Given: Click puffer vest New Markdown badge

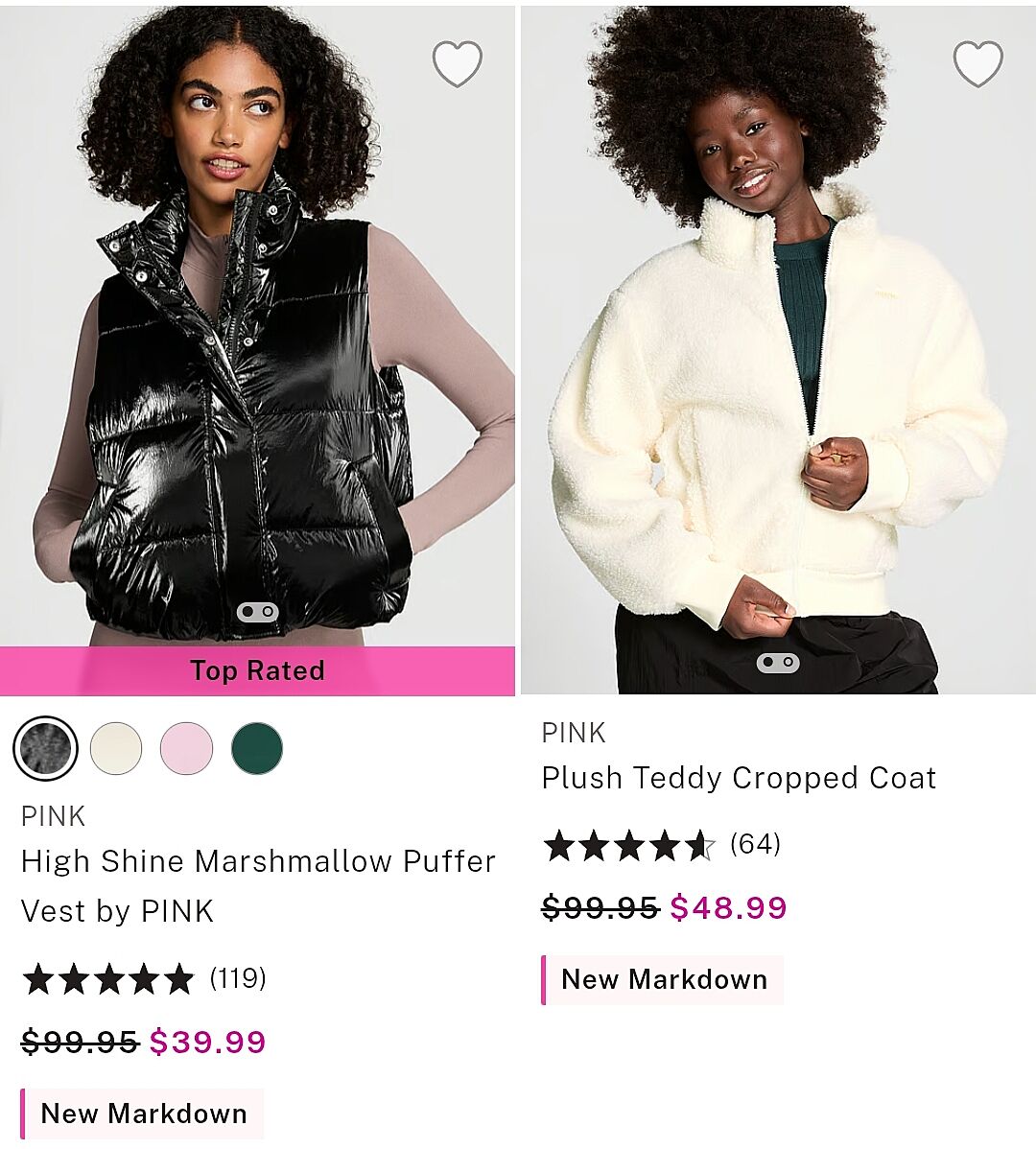Looking at the screenshot, I should 142,1114.
